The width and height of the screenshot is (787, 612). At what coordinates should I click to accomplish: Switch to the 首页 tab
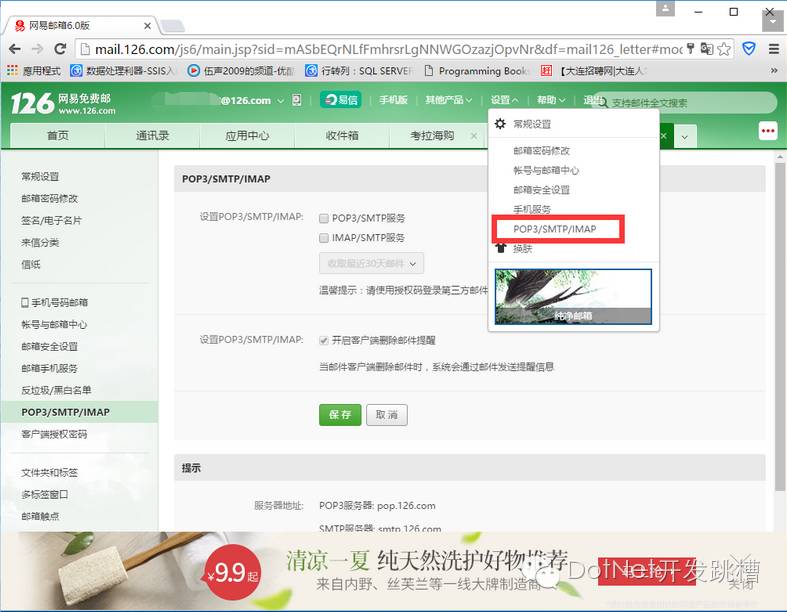pos(57,136)
